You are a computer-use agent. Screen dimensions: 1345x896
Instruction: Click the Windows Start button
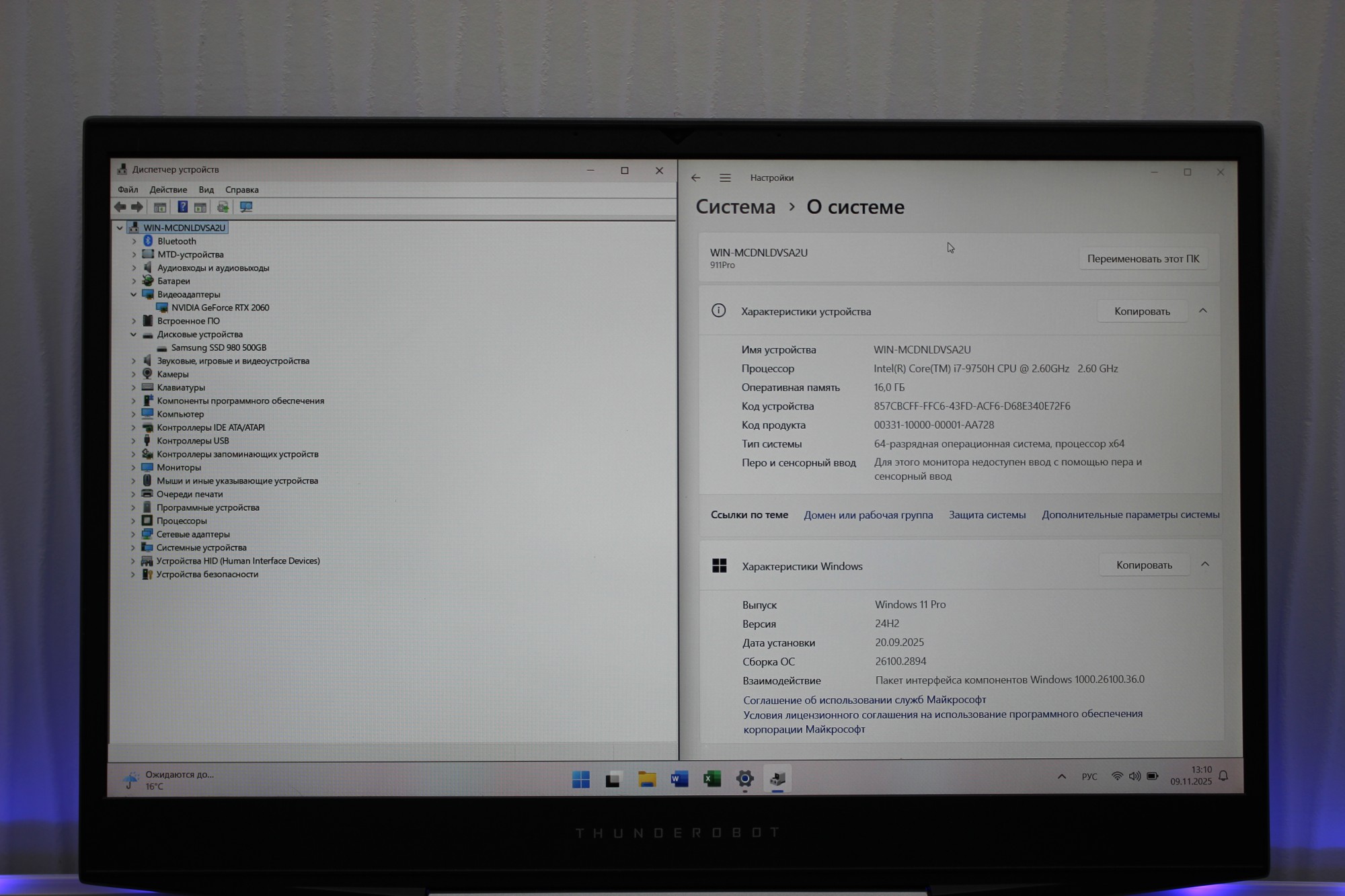point(581,779)
